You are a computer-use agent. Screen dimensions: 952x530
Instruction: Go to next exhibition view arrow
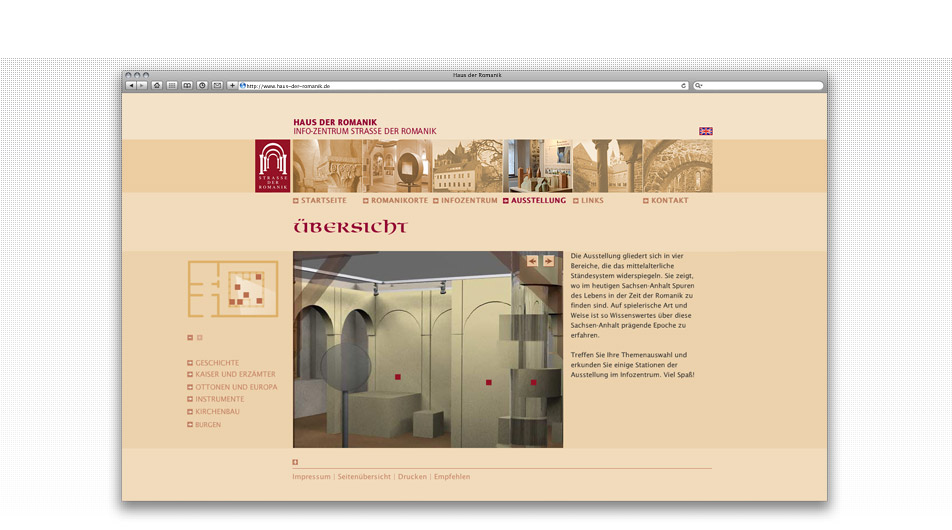(548, 261)
